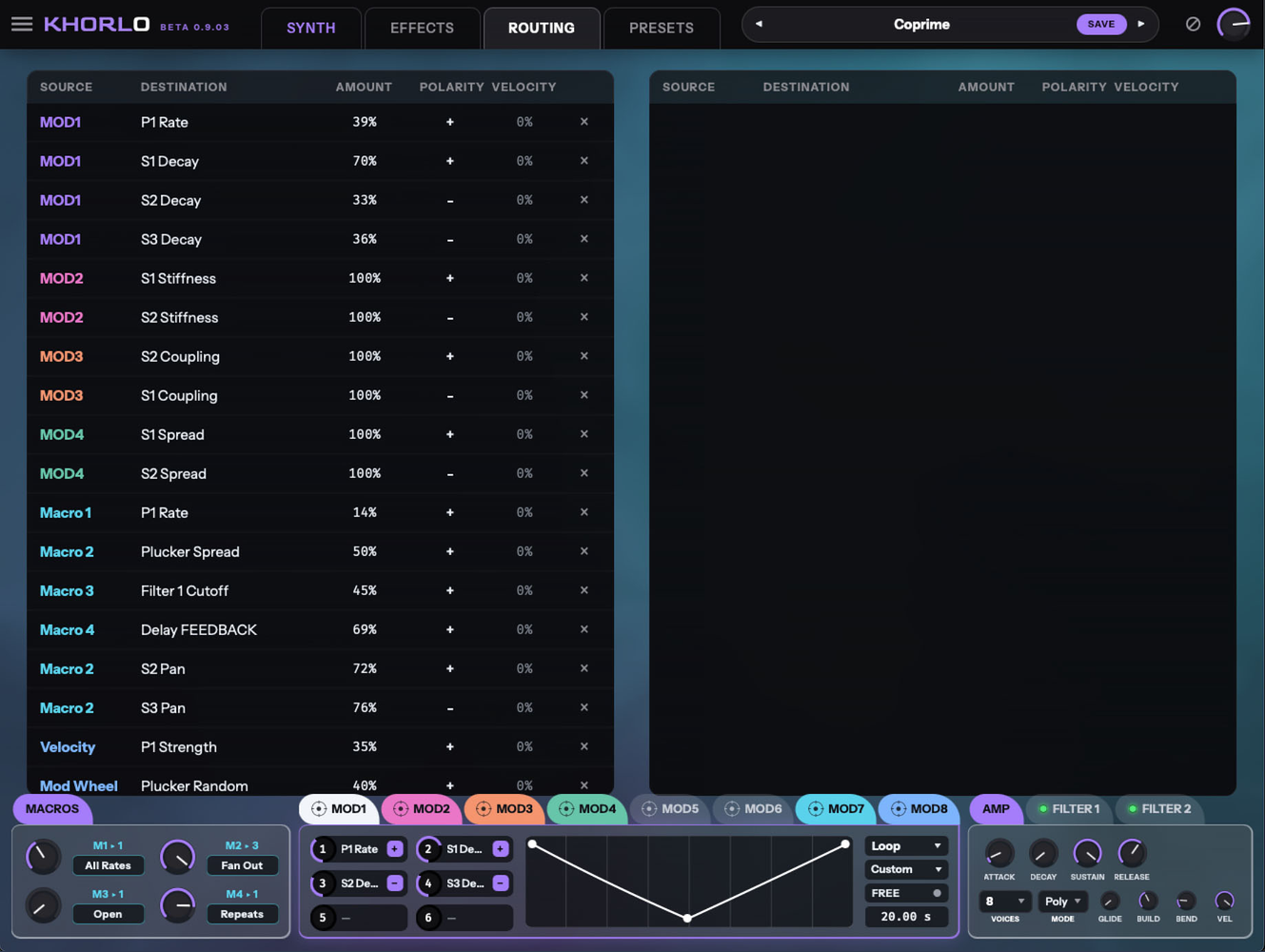Open the Custom shape dropdown
Viewport: 1265px width, 952px height.
[906, 869]
